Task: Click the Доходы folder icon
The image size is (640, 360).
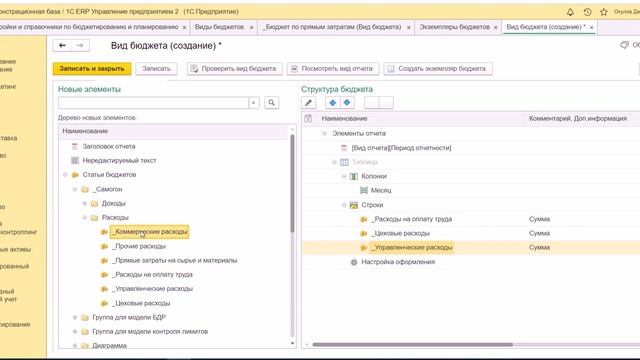Action: [94, 203]
